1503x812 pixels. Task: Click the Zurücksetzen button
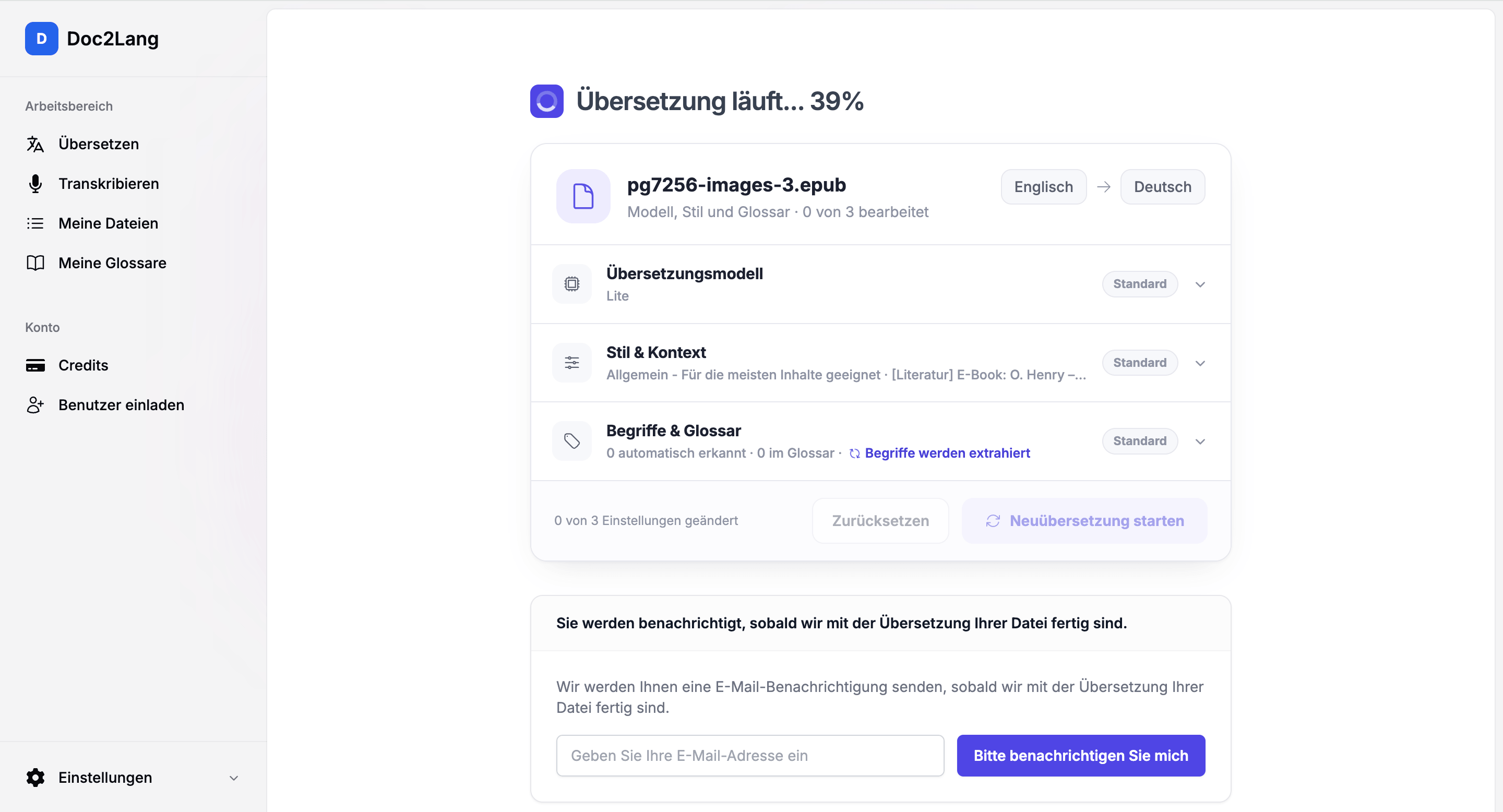pos(880,520)
